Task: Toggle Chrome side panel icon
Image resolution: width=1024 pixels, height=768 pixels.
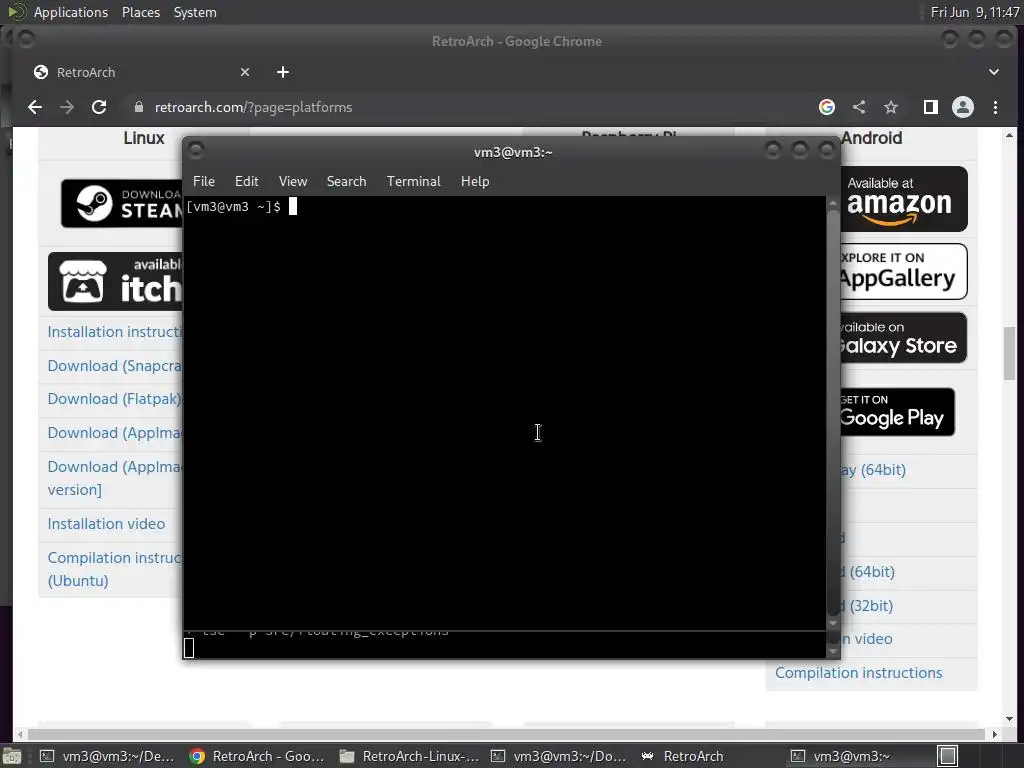Action: pyautogui.click(x=931, y=107)
